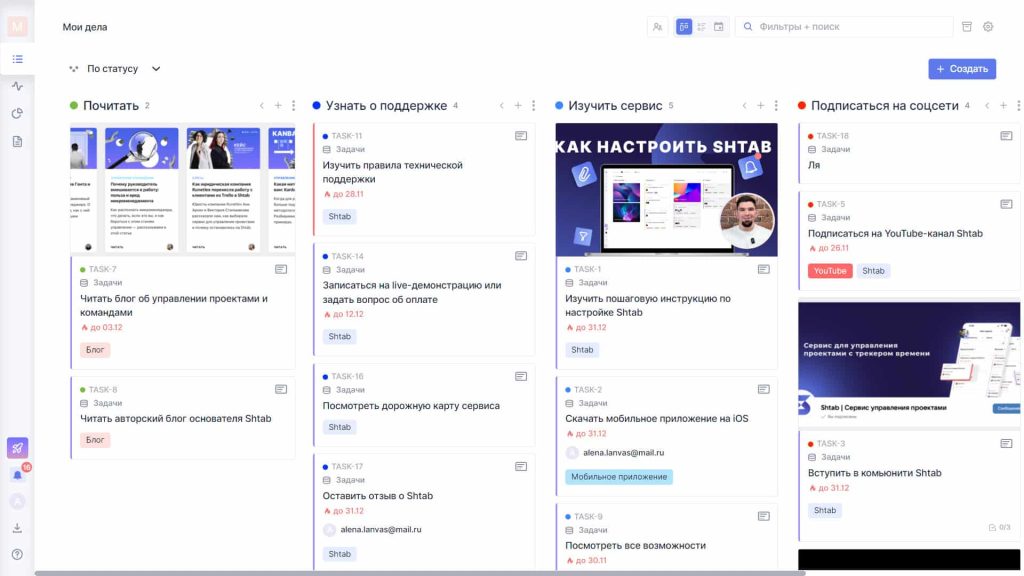Click the YouTube tag on TASK-5
This screenshot has height=576, width=1024.
(830, 271)
